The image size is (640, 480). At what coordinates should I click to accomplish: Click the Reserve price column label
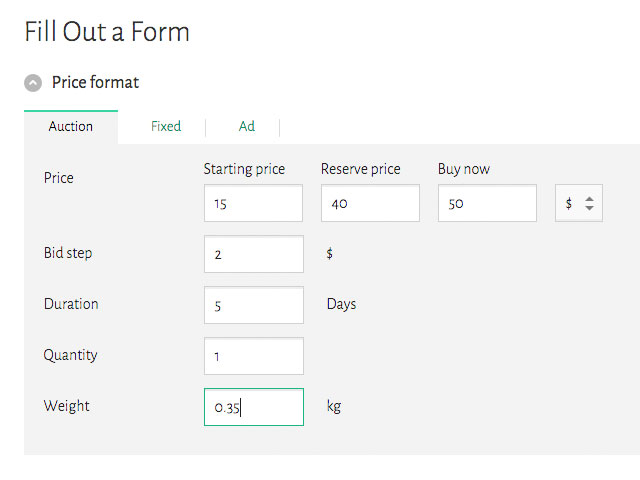point(360,169)
